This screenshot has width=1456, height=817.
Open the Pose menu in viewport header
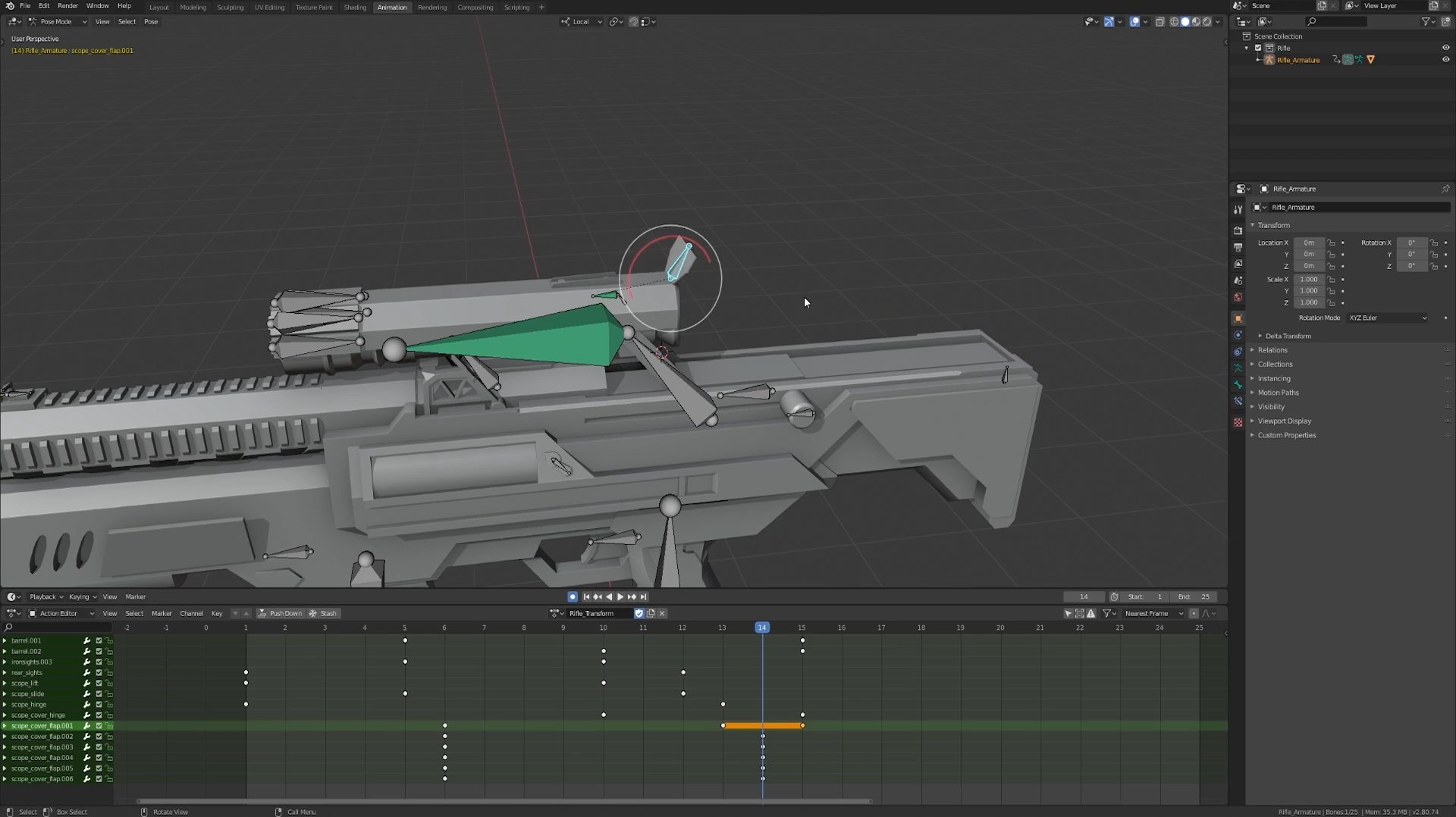click(x=151, y=22)
